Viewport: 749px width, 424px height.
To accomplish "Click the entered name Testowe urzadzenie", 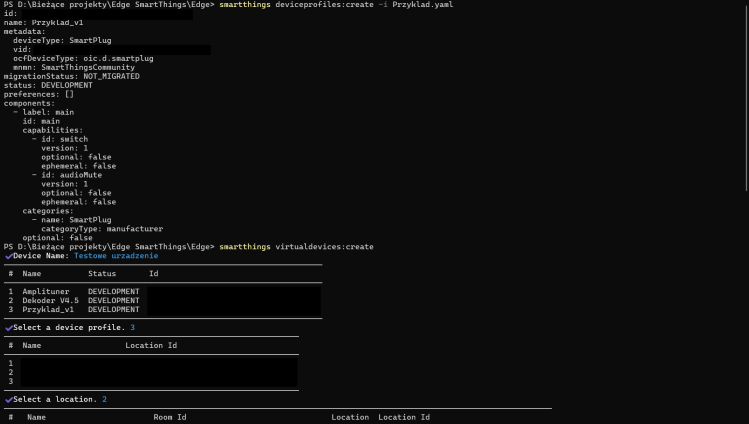I will 116,256.
